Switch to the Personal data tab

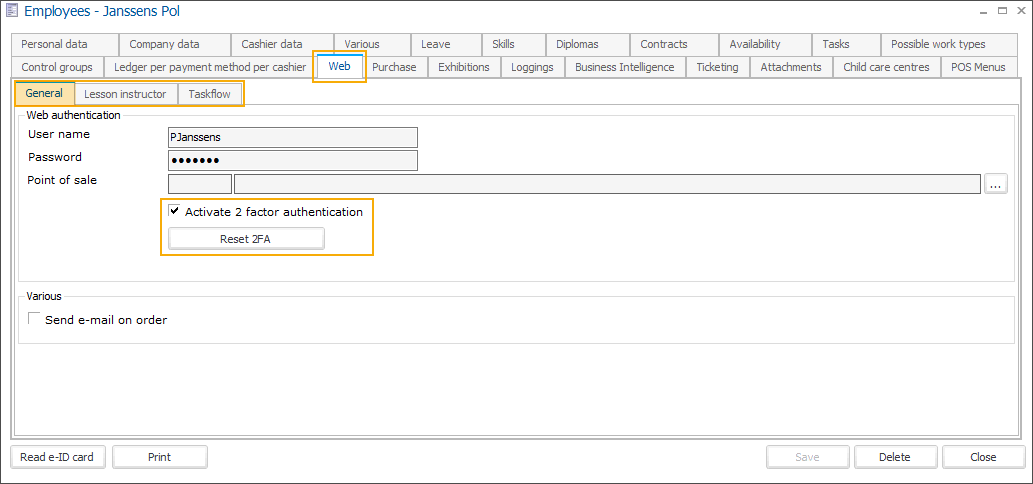tap(55, 44)
